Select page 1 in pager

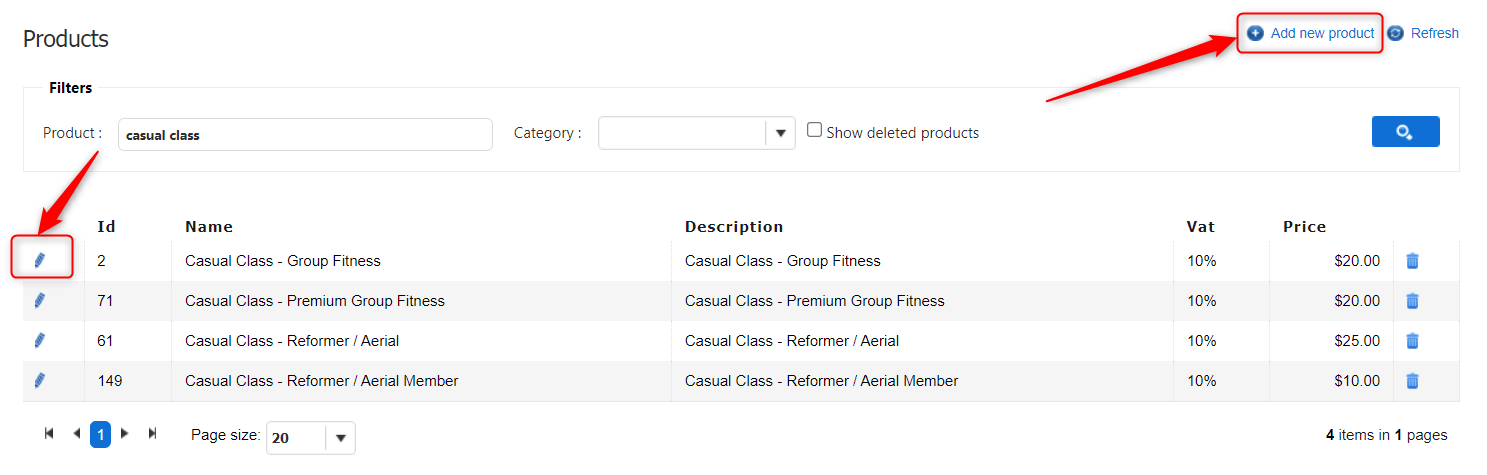100,435
